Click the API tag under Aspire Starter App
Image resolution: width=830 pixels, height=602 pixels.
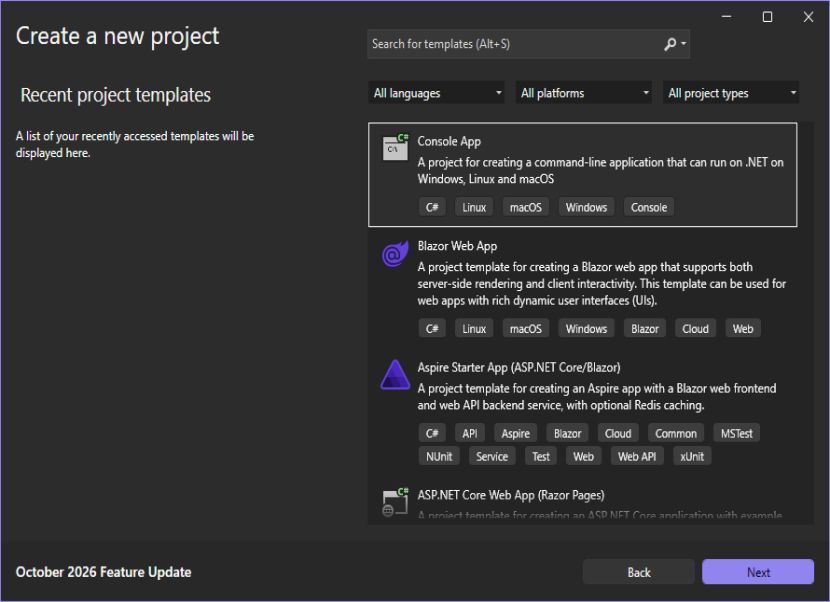470,434
